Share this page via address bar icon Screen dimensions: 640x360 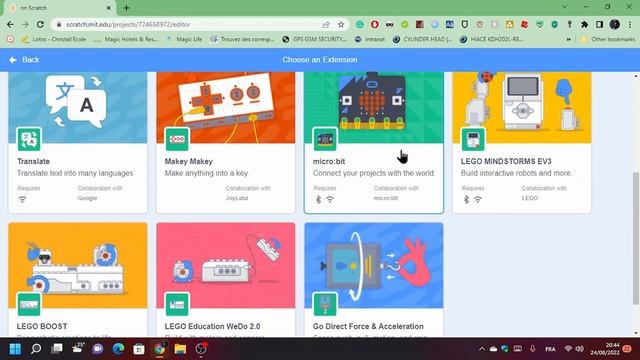tap(326, 24)
